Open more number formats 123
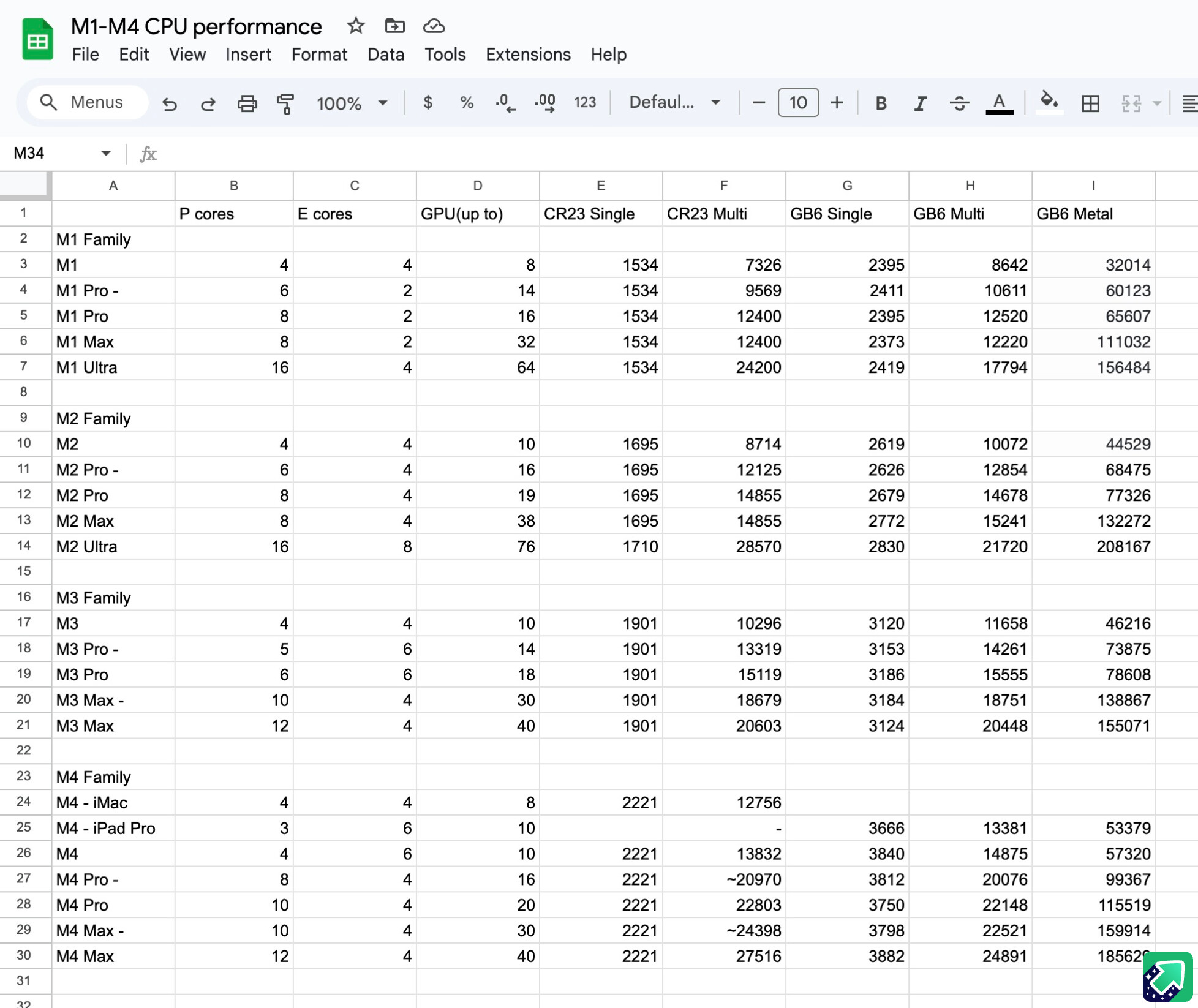The image size is (1198, 1008). [x=584, y=102]
